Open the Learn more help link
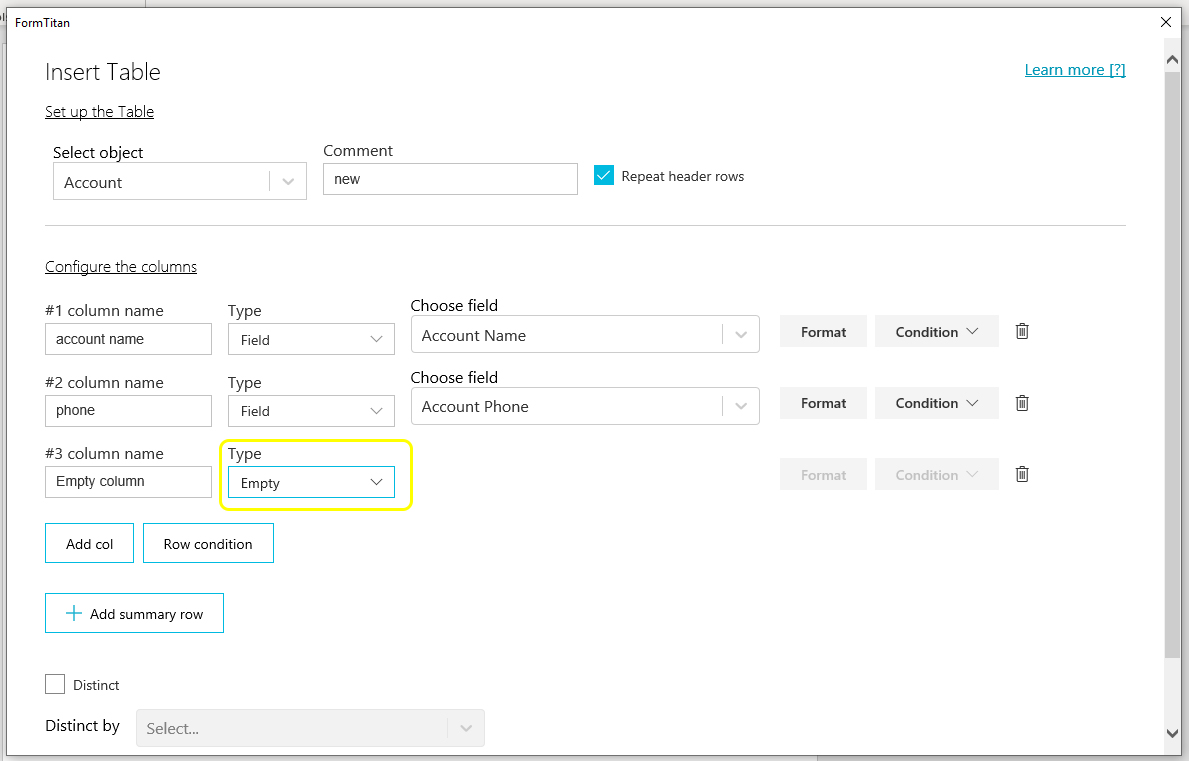Screen dimensions: 1189x761 (1075, 70)
